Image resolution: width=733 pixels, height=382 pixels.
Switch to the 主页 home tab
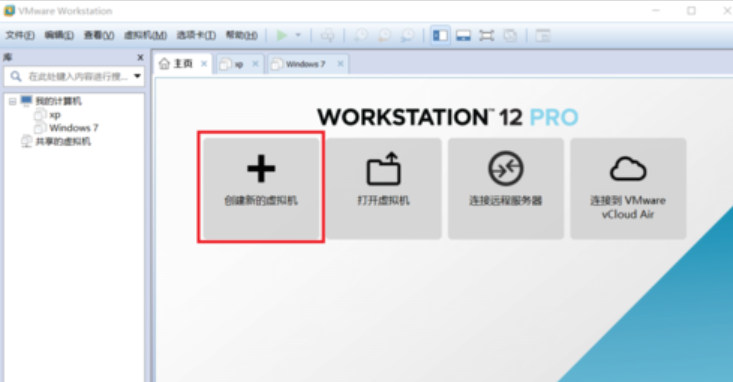pos(182,64)
